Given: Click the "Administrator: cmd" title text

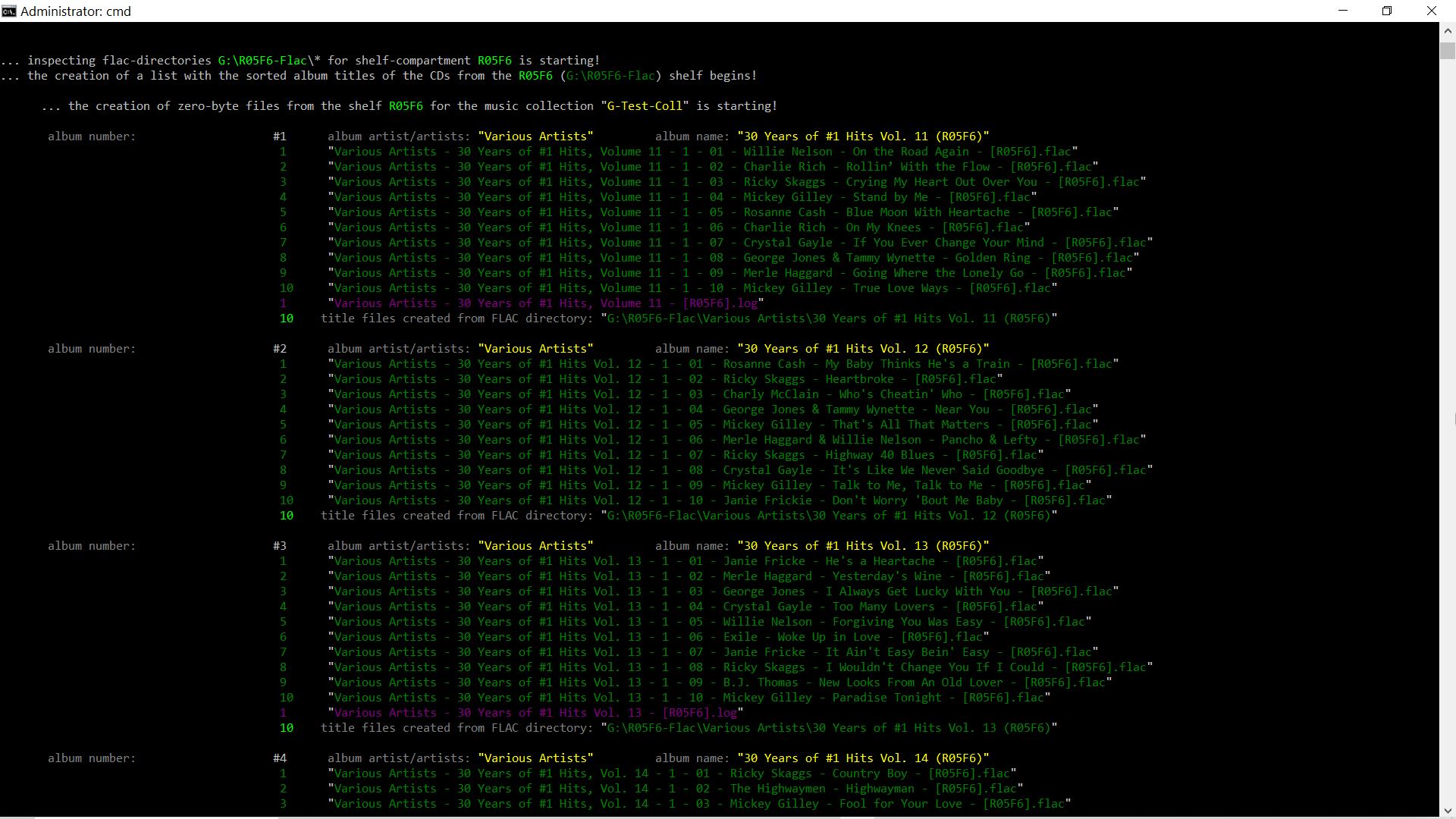Looking at the screenshot, I should click(x=76, y=11).
